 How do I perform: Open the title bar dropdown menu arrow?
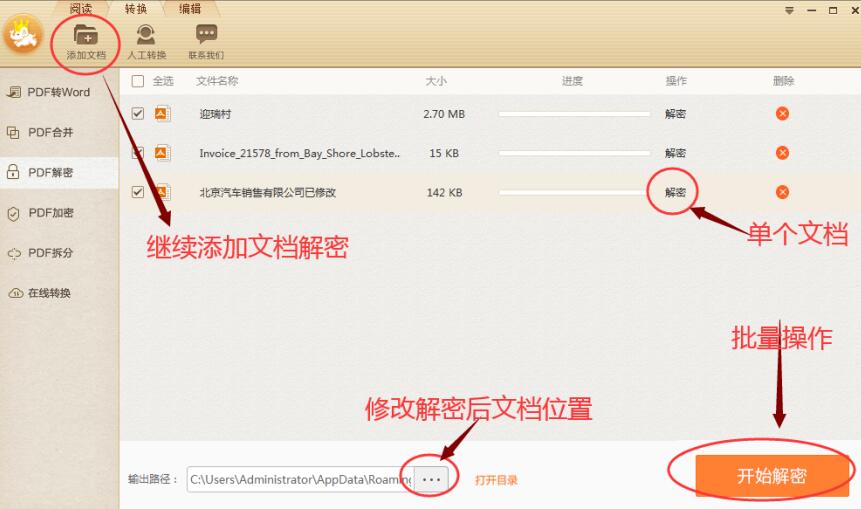[789, 10]
